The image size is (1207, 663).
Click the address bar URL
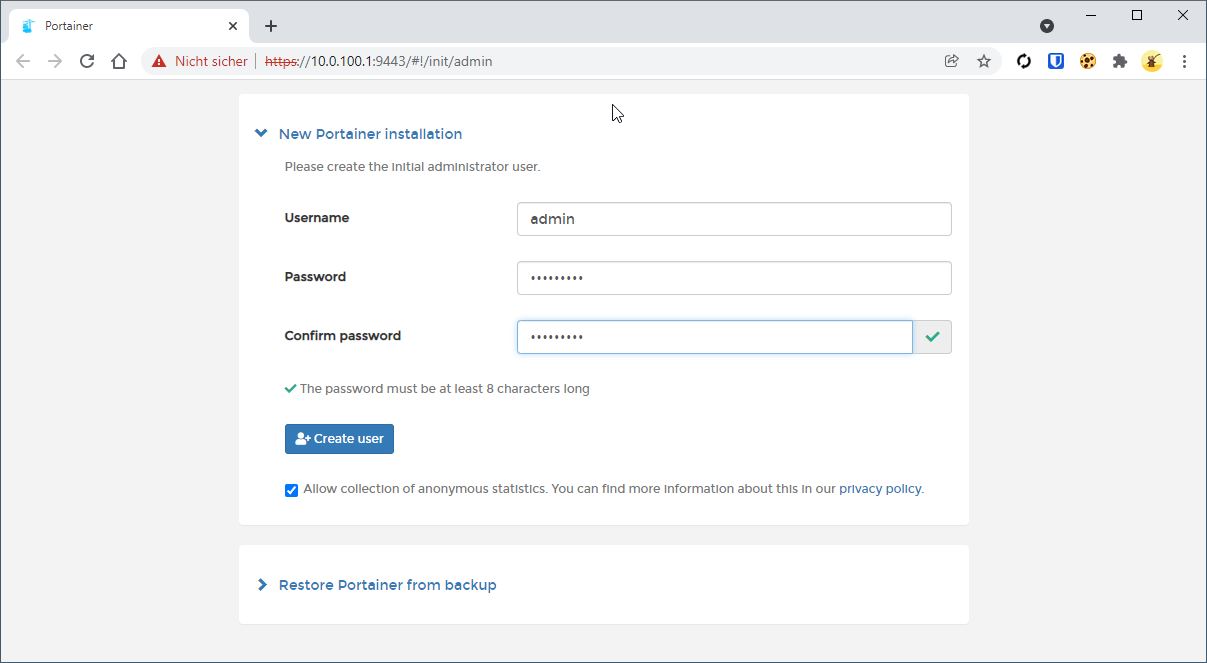click(378, 61)
